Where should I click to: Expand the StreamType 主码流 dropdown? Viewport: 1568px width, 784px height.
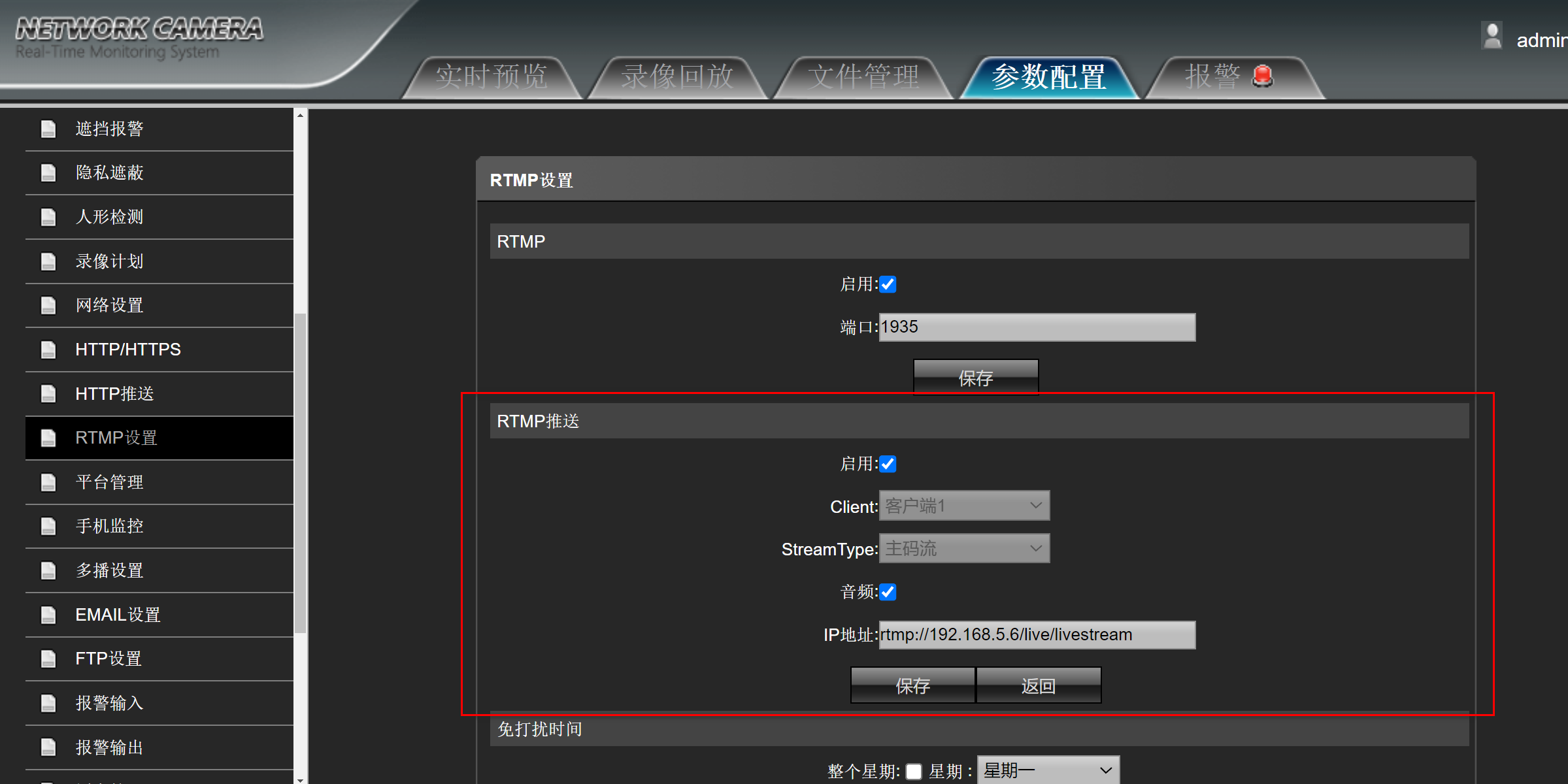[x=964, y=549]
